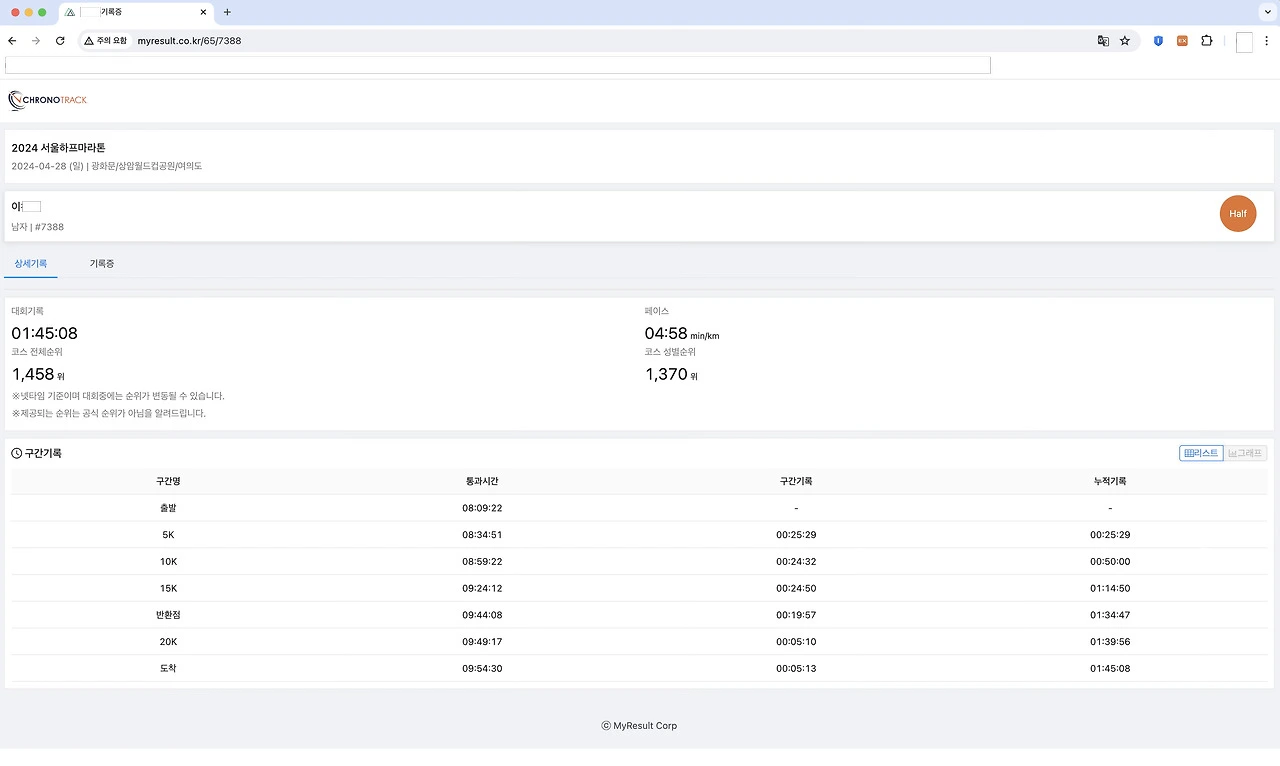
Task: Click the 00:05:13 split record
Action: pos(796,668)
